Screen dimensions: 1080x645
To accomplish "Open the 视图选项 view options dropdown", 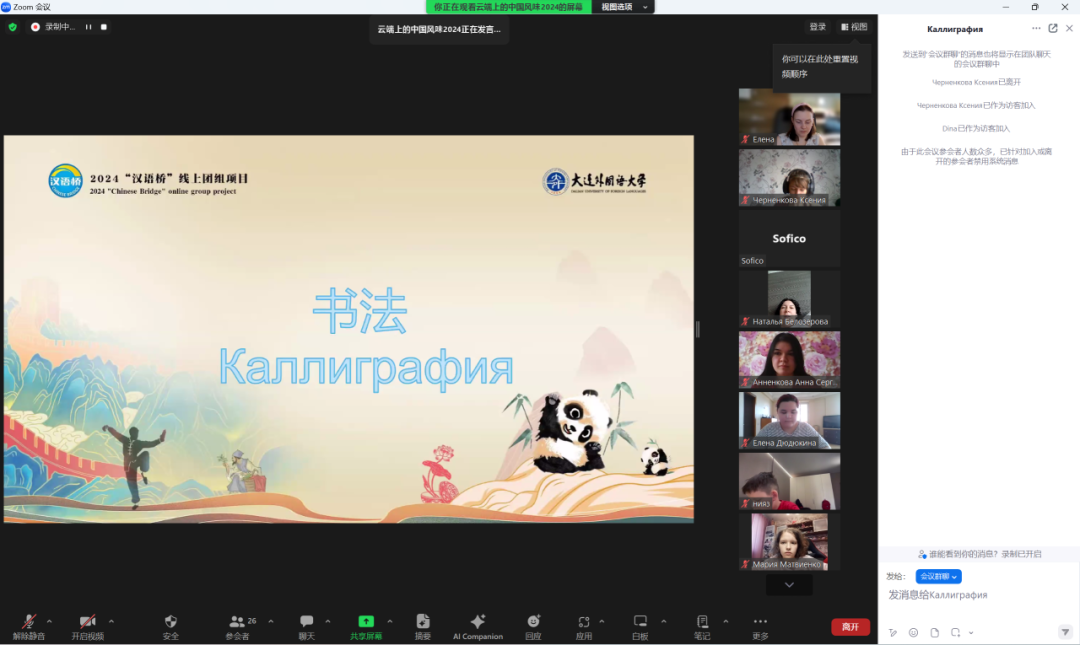I will point(624,7).
